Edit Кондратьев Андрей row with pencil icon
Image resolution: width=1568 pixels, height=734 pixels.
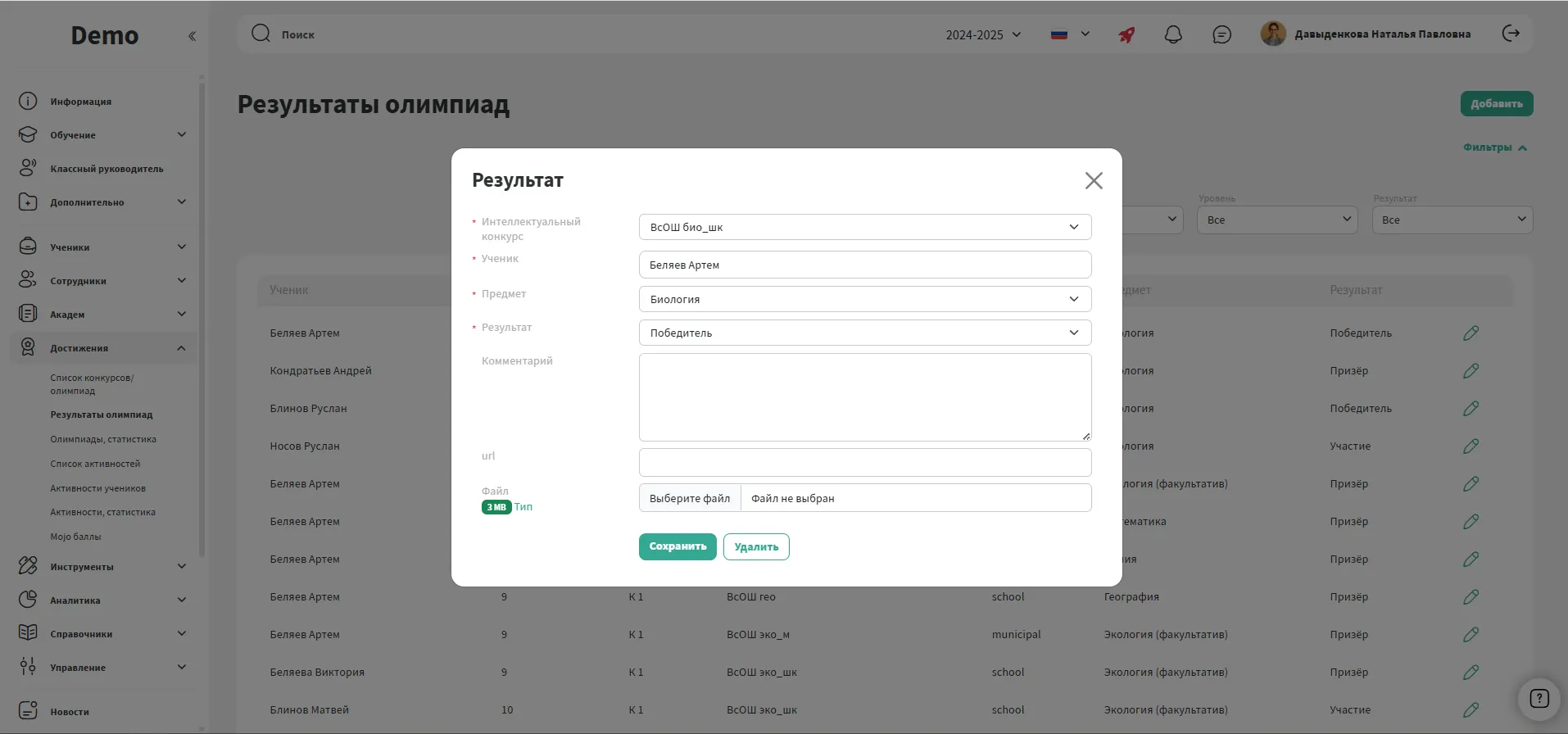pyautogui.click(x=1471, y=371)
